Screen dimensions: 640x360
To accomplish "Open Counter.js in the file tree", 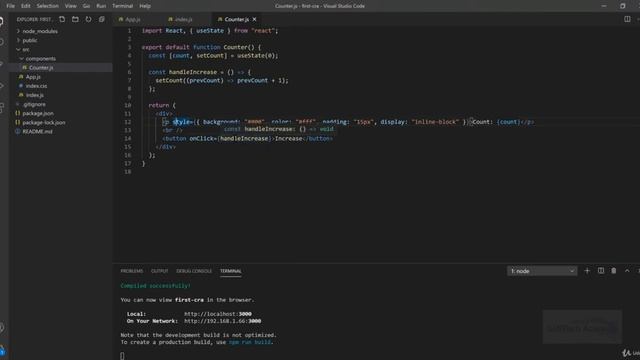I will click(41, 68).
